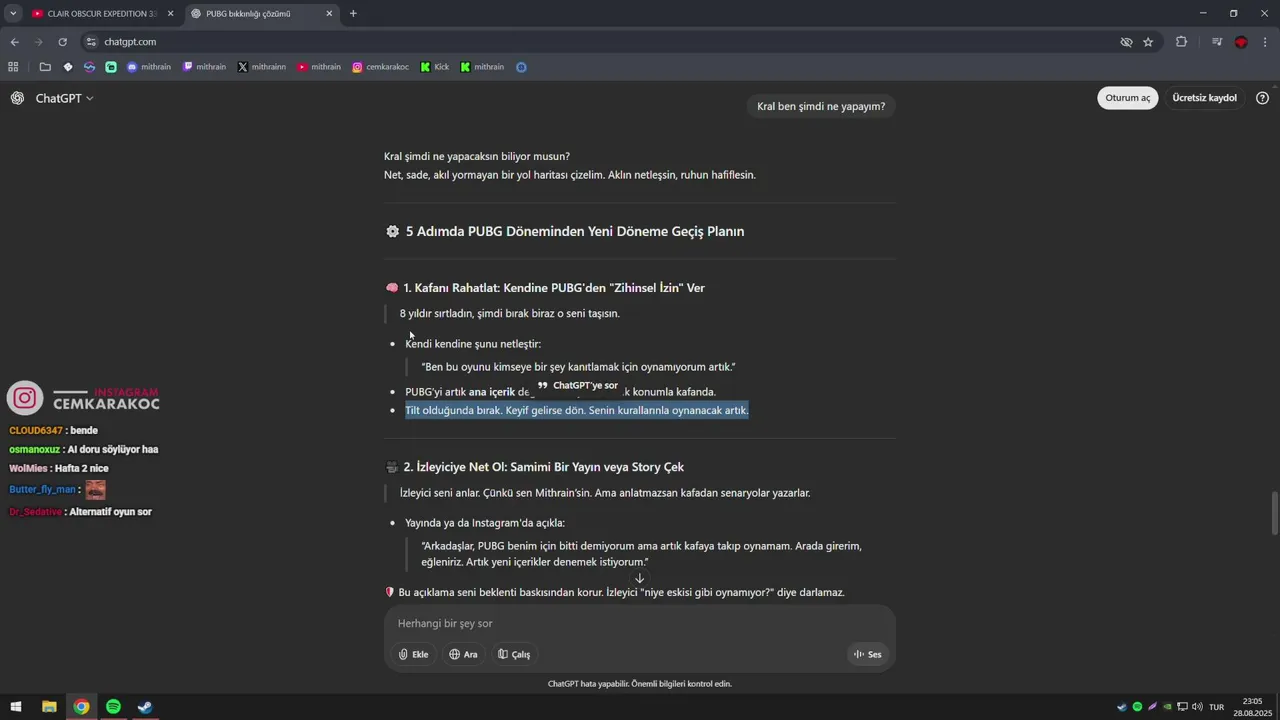Click the crossed-out eye icon in address bar
The width and height of the screenshot is (1280, 720).
click(x=1126, y=42)
